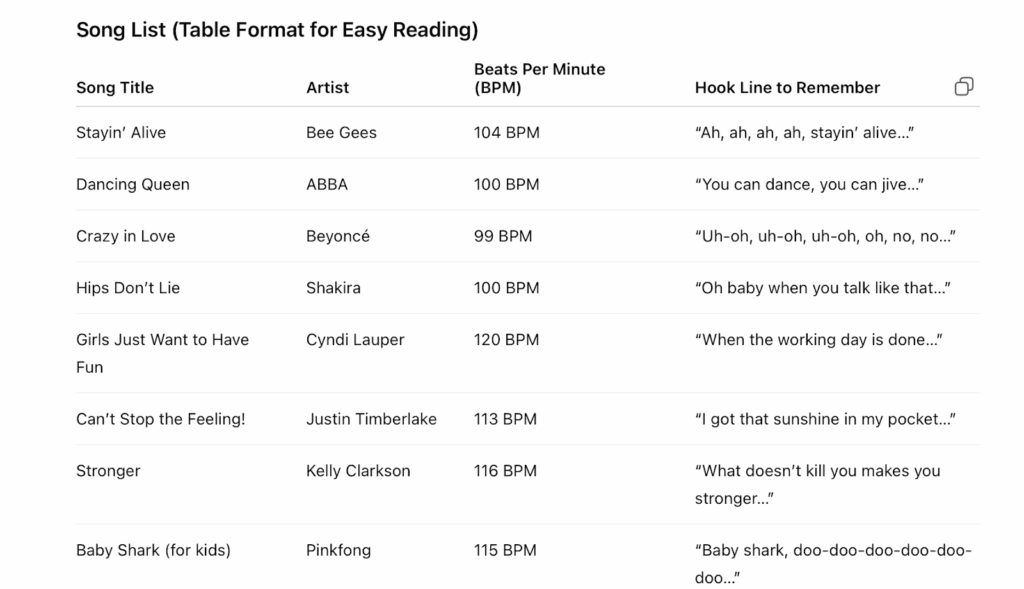Click the Song Title column header
1024x589 pixels.
(115, 88)
